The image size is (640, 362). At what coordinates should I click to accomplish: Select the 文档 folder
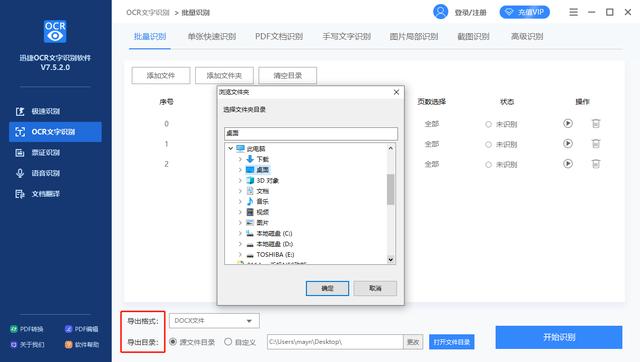262,191
